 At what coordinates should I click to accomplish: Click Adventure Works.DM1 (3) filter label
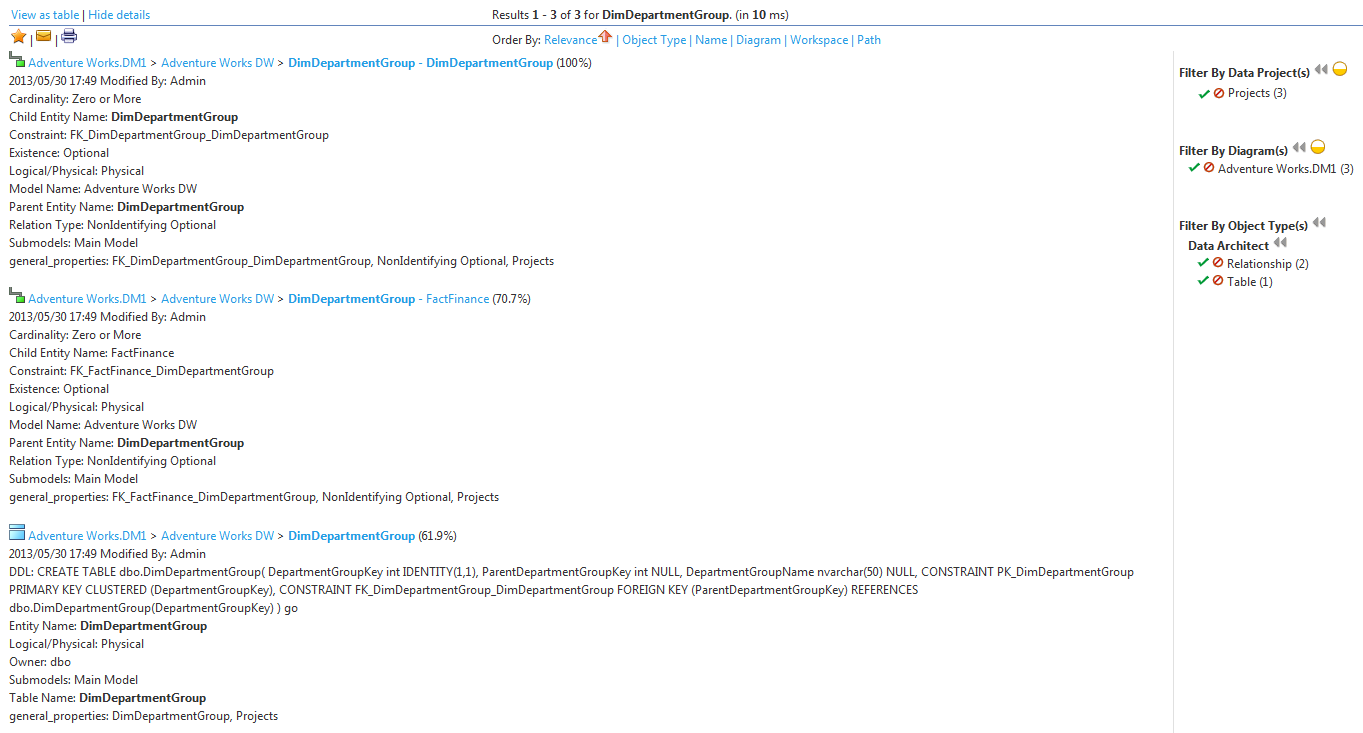pos(1285,169)
